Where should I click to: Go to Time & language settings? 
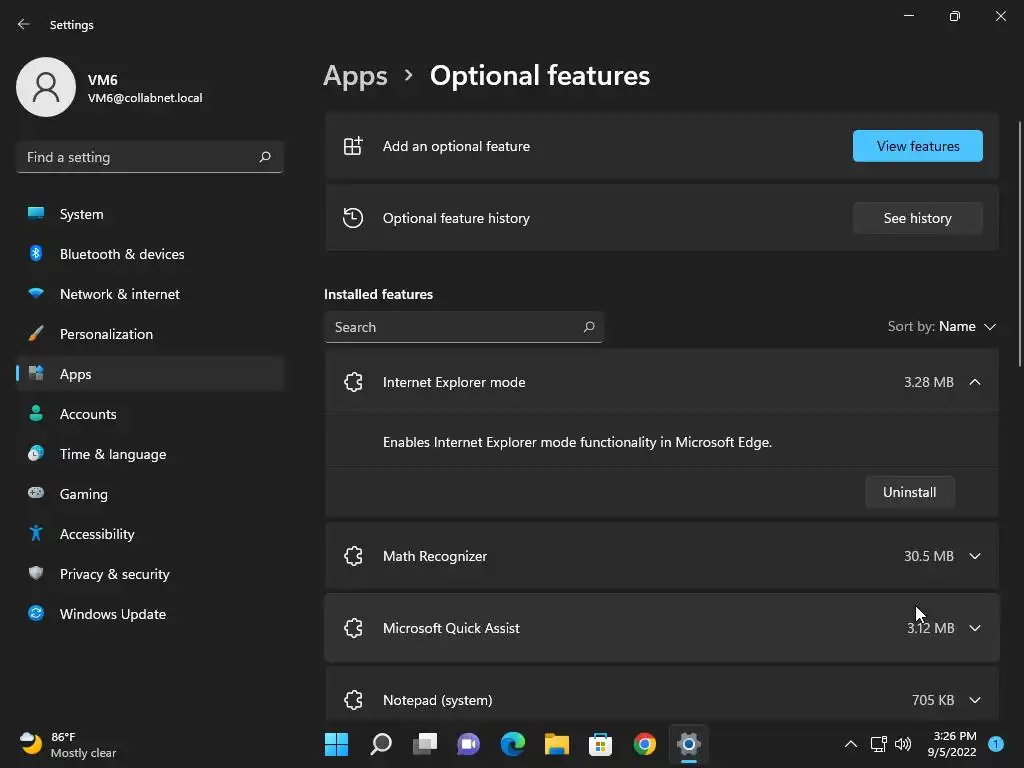[113, 454]
